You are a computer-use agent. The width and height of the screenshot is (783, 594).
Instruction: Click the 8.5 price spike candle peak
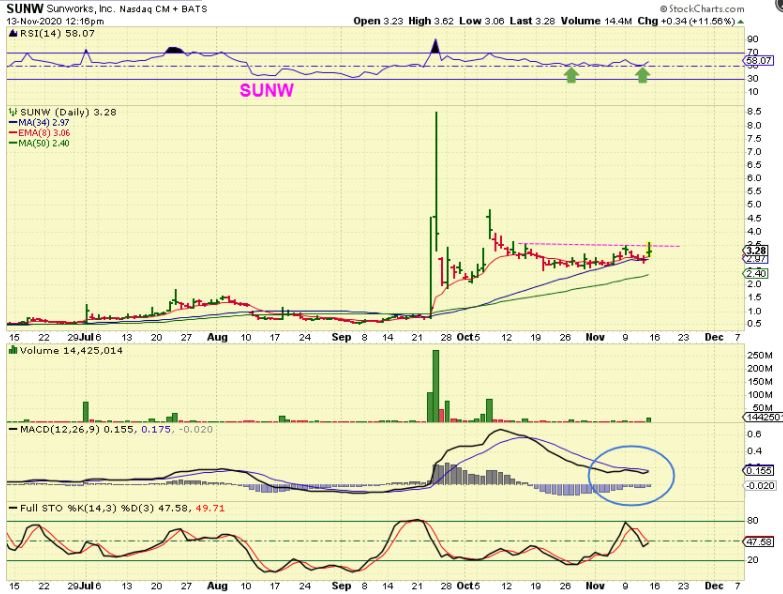[436, 114]
